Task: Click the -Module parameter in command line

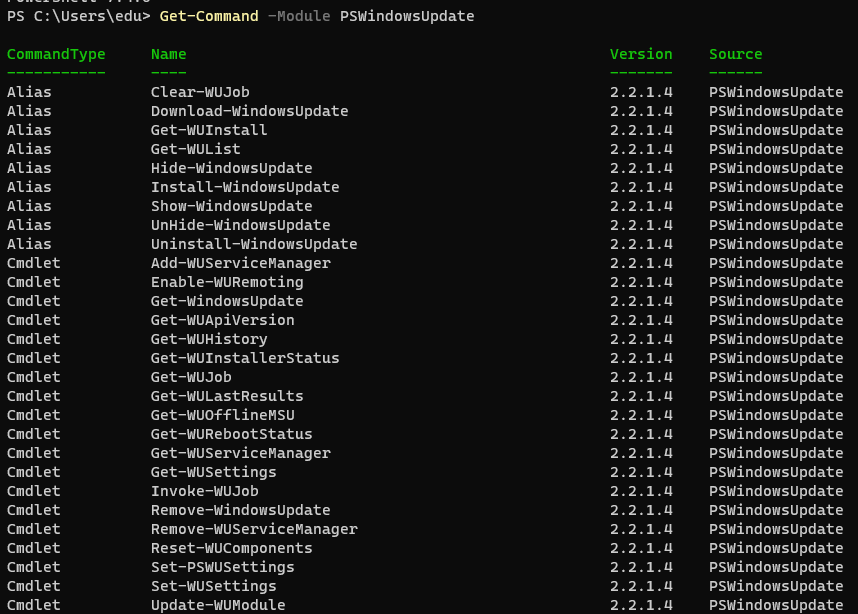Action: point(299,16)
